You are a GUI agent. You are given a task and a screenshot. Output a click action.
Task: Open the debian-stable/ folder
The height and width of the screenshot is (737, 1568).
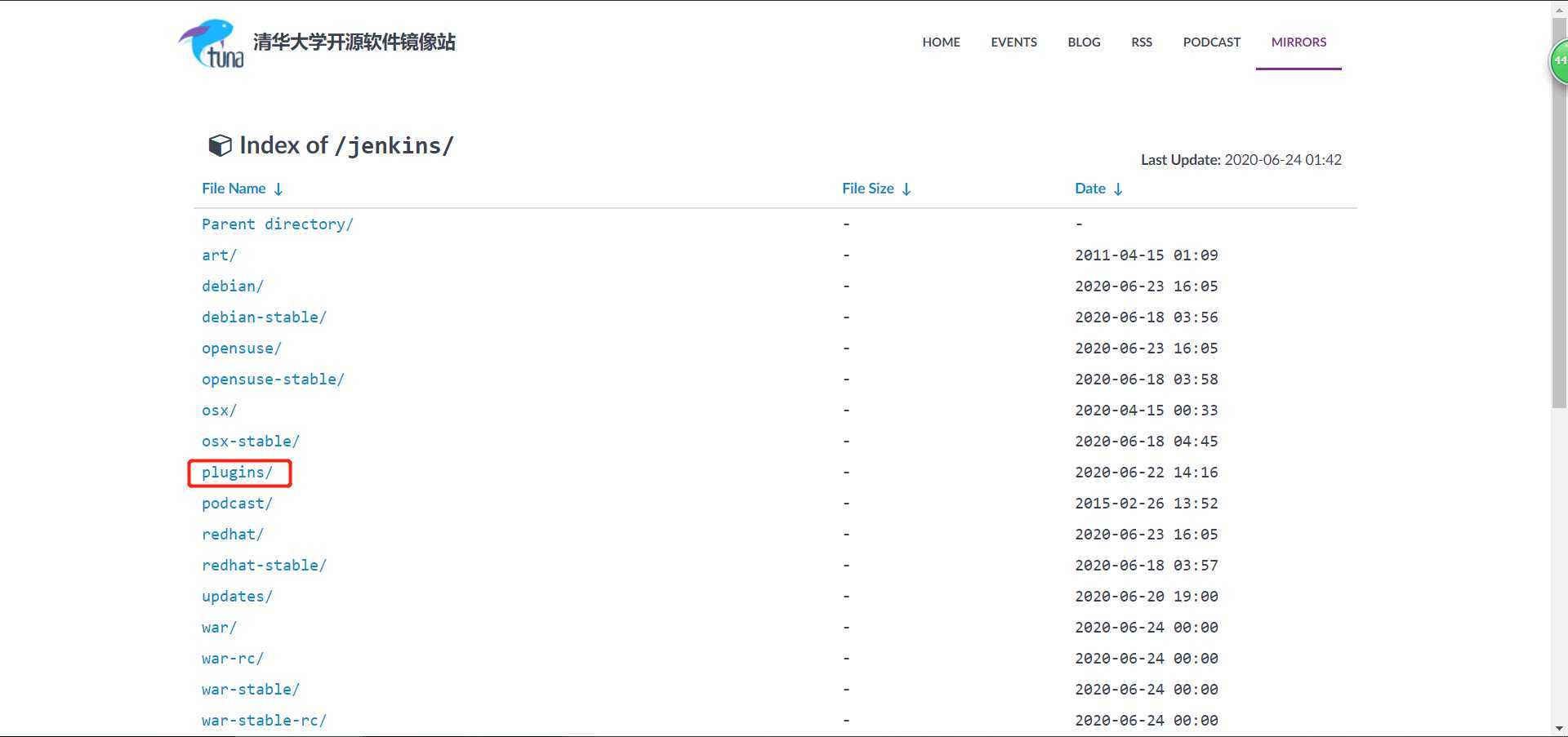264,317
